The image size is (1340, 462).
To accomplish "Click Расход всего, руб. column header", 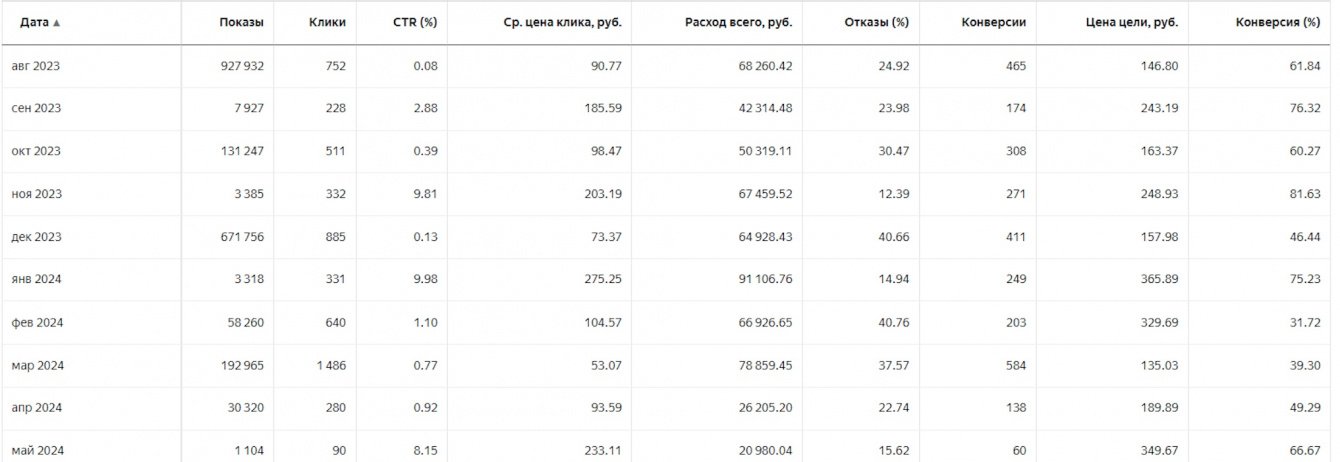I will click(x=738, y=22).
